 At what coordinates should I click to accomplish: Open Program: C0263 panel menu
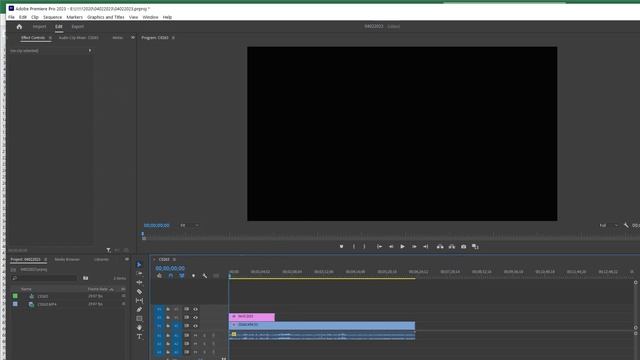(173, 38)
